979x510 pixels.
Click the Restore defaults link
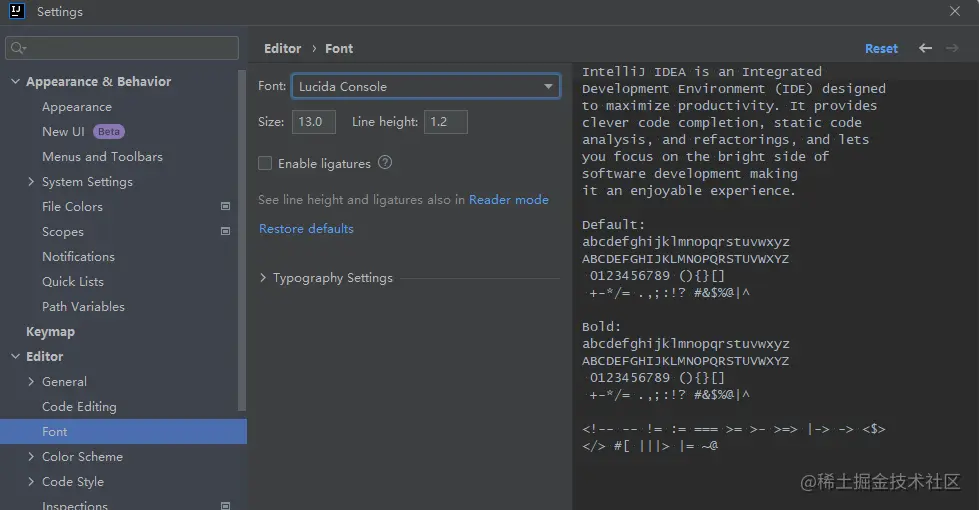pos(306,229)
